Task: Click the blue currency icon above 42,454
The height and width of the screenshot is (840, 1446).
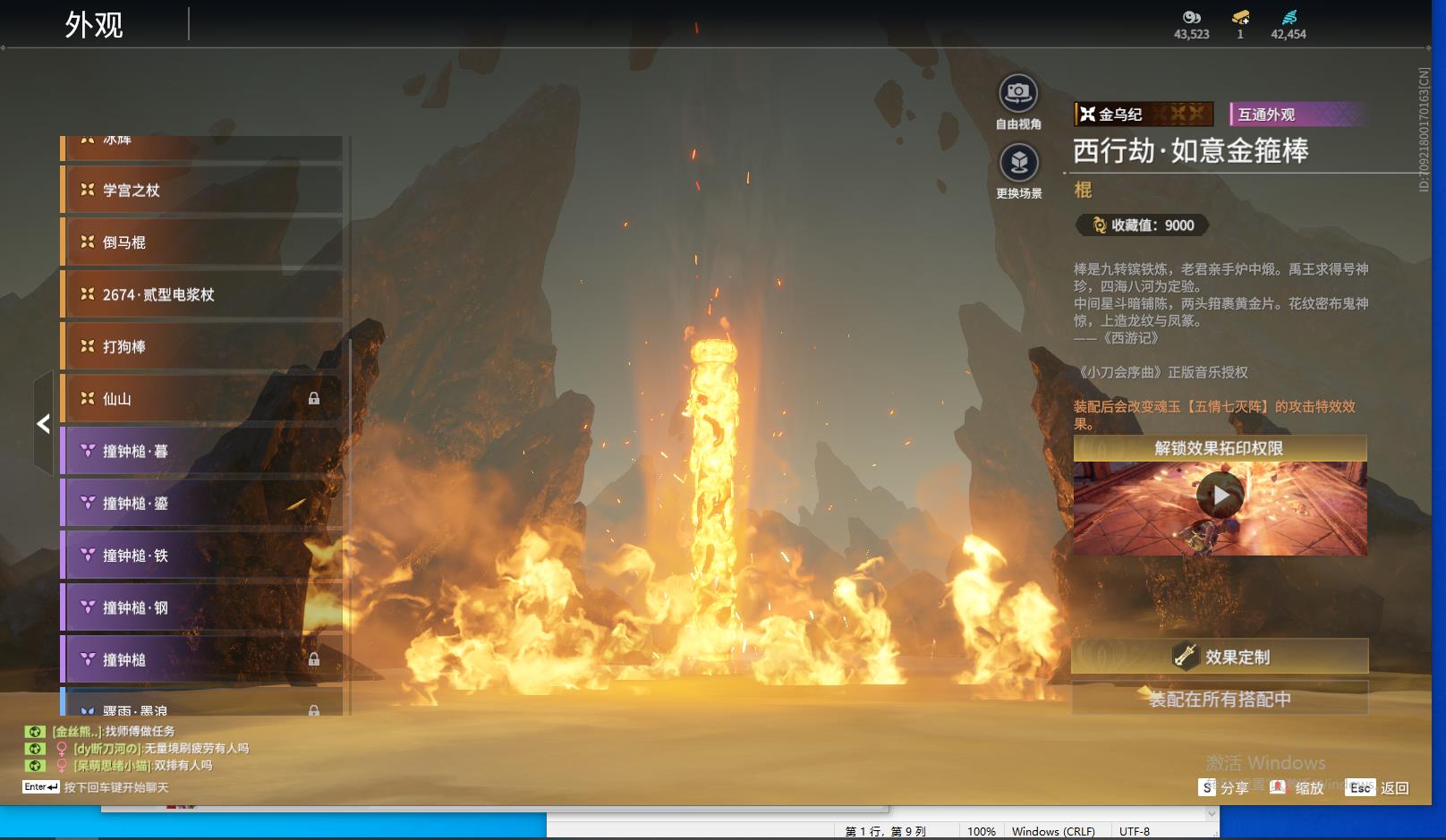Action: 1289,17
